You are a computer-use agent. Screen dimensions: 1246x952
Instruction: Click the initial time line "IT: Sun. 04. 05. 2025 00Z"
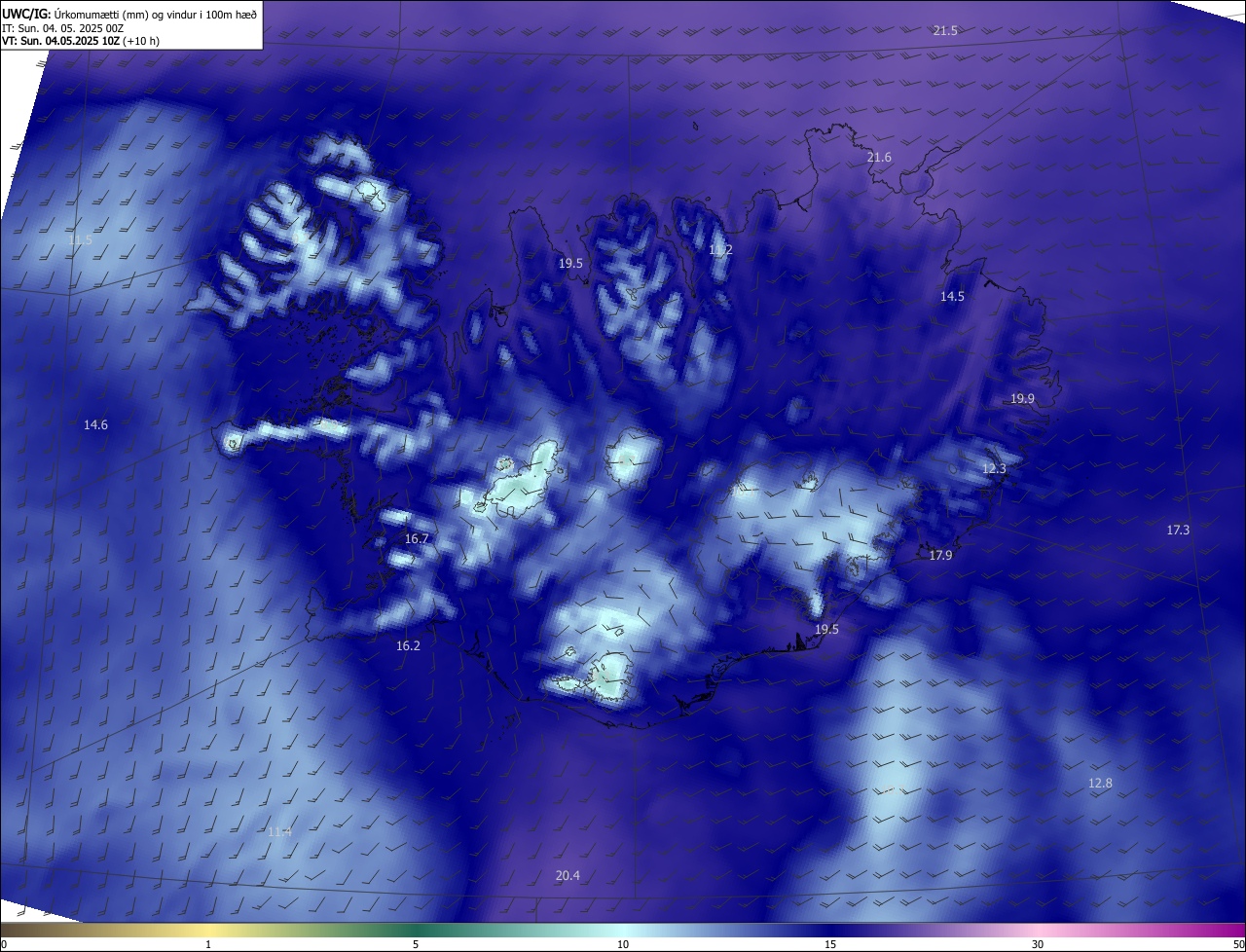[62, 28]
